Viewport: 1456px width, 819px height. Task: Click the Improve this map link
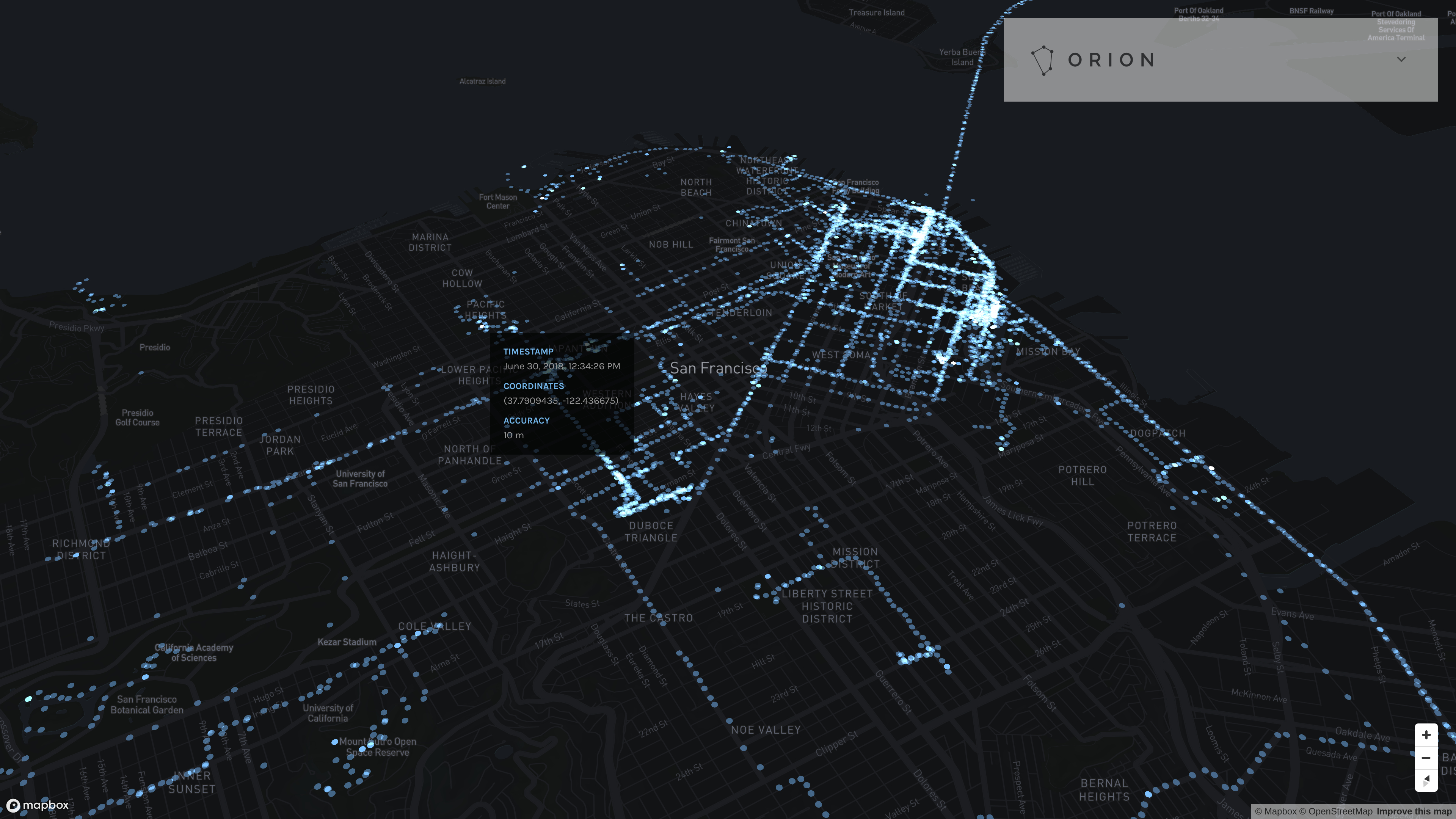(1414, 811)
